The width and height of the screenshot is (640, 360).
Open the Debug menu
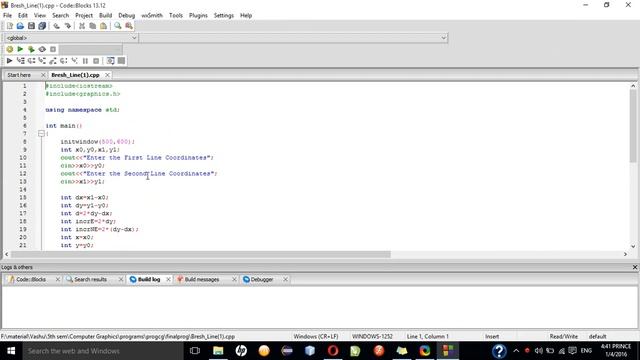[x=127, y=15]
